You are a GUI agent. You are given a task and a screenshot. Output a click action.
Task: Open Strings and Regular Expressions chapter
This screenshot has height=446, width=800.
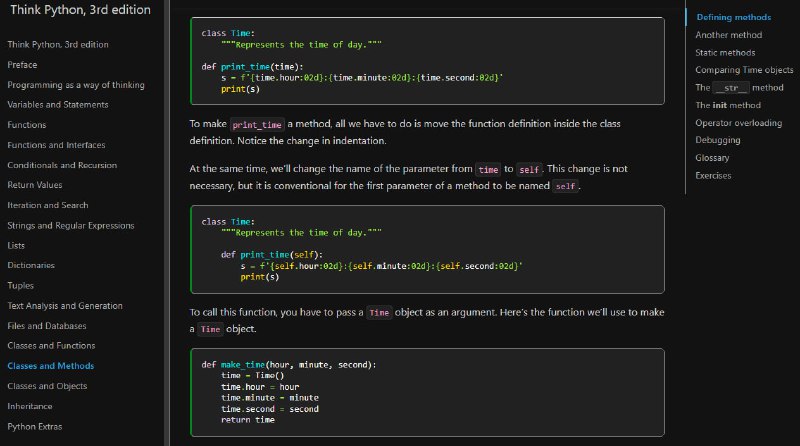(x=70, y=225)
